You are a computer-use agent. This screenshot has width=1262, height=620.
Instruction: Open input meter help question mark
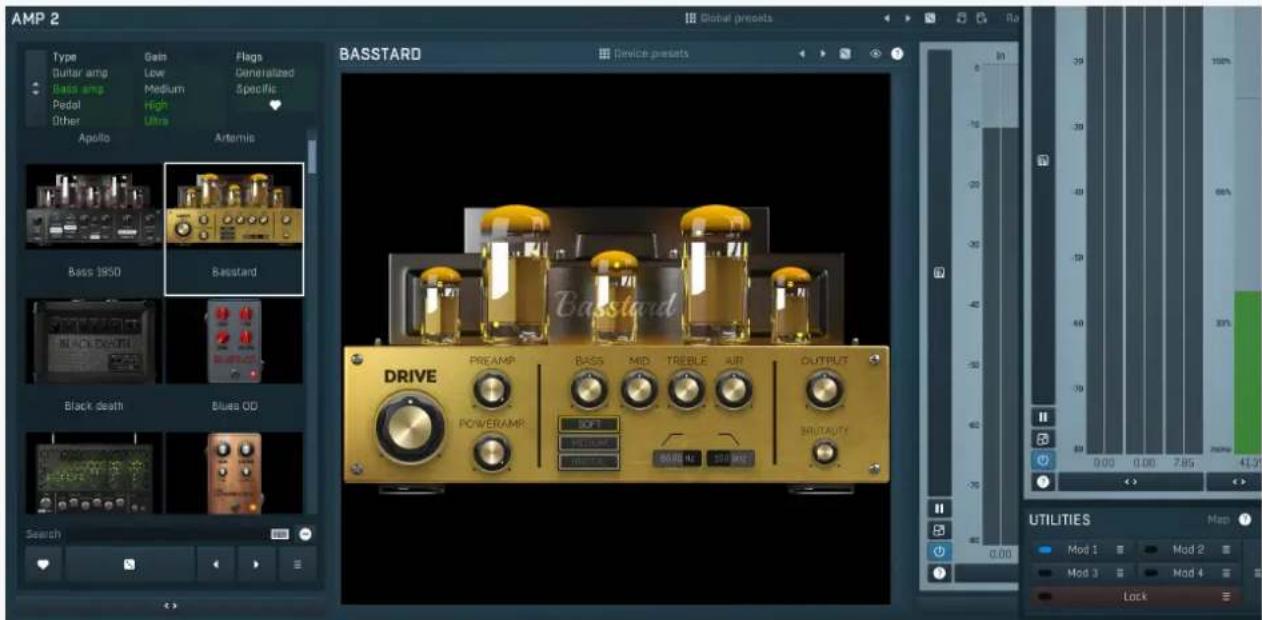[x=938, y=573]
